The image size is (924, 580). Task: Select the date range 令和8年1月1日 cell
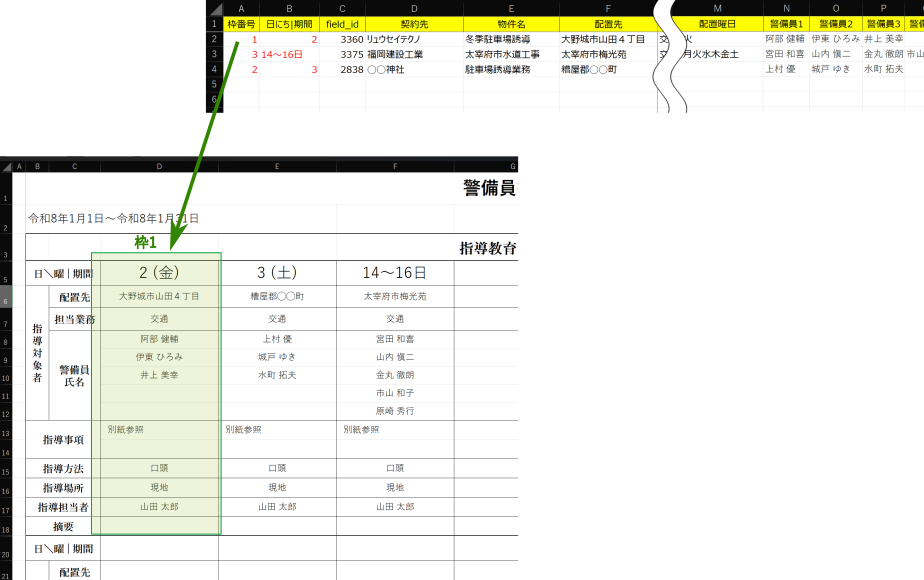pos(113,218)
